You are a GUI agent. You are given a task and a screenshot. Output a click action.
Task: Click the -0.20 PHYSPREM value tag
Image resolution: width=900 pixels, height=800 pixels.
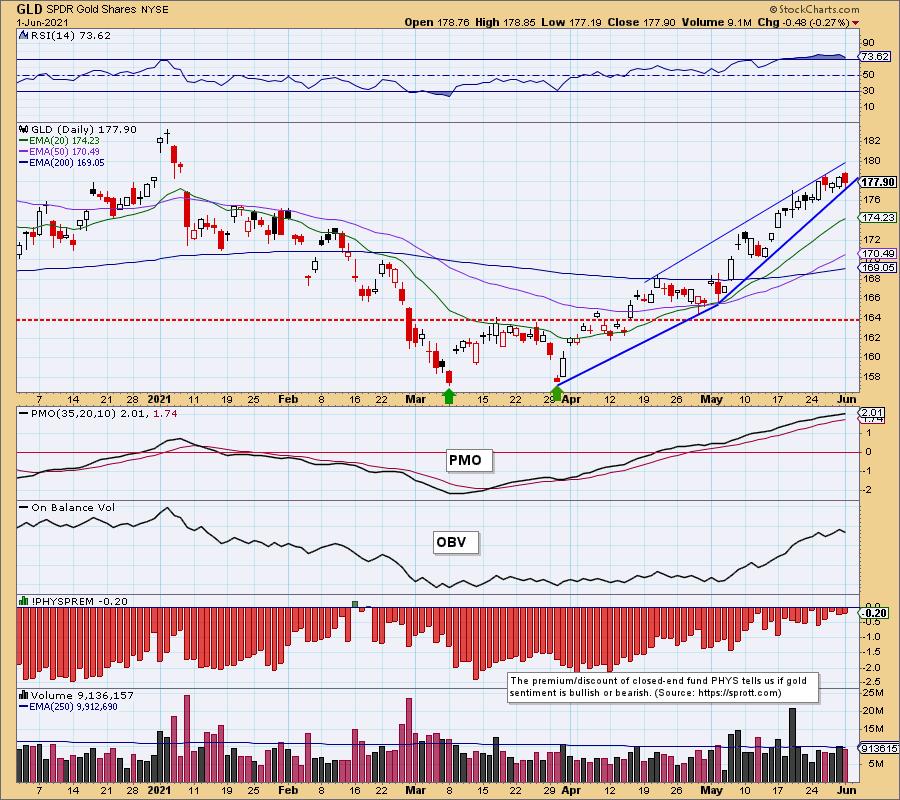tap(875, 613)
